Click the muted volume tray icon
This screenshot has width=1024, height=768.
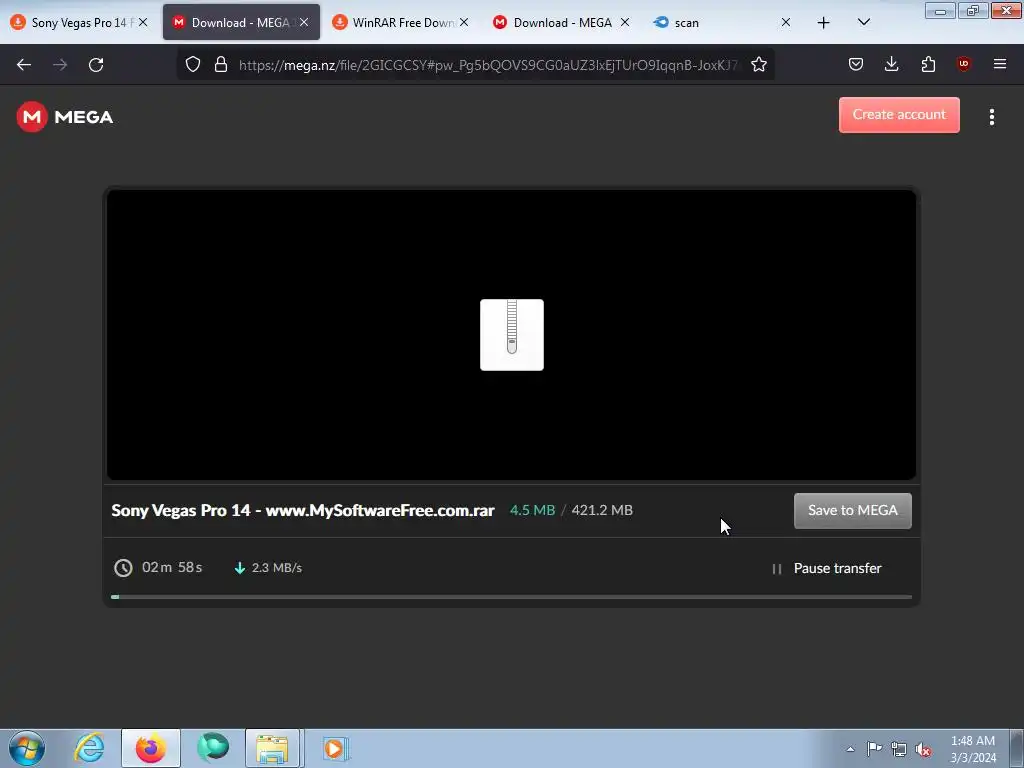coord(923,749)
